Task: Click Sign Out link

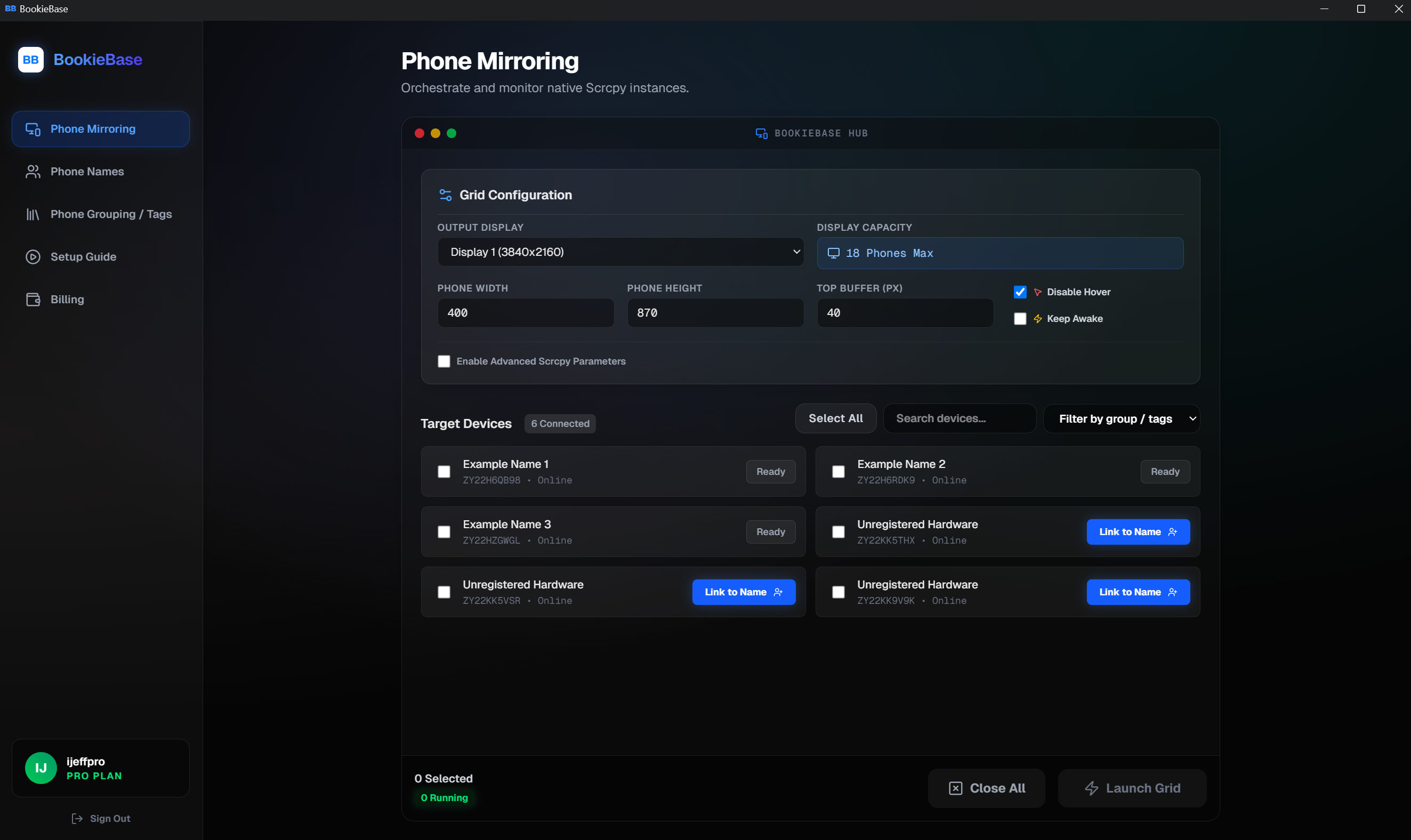Action: click(101, 819)
